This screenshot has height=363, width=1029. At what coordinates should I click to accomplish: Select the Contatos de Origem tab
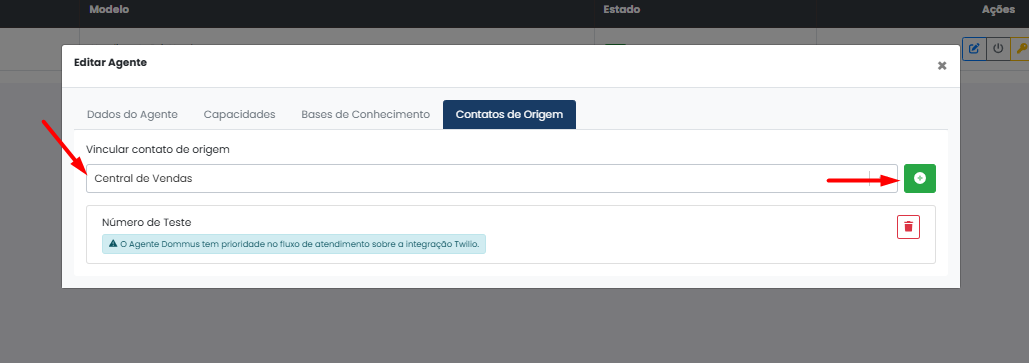click(x=509, y=114)
